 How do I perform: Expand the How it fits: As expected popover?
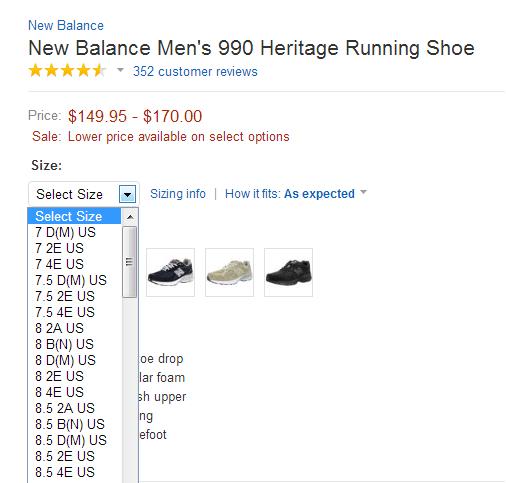tap(296, 194)
